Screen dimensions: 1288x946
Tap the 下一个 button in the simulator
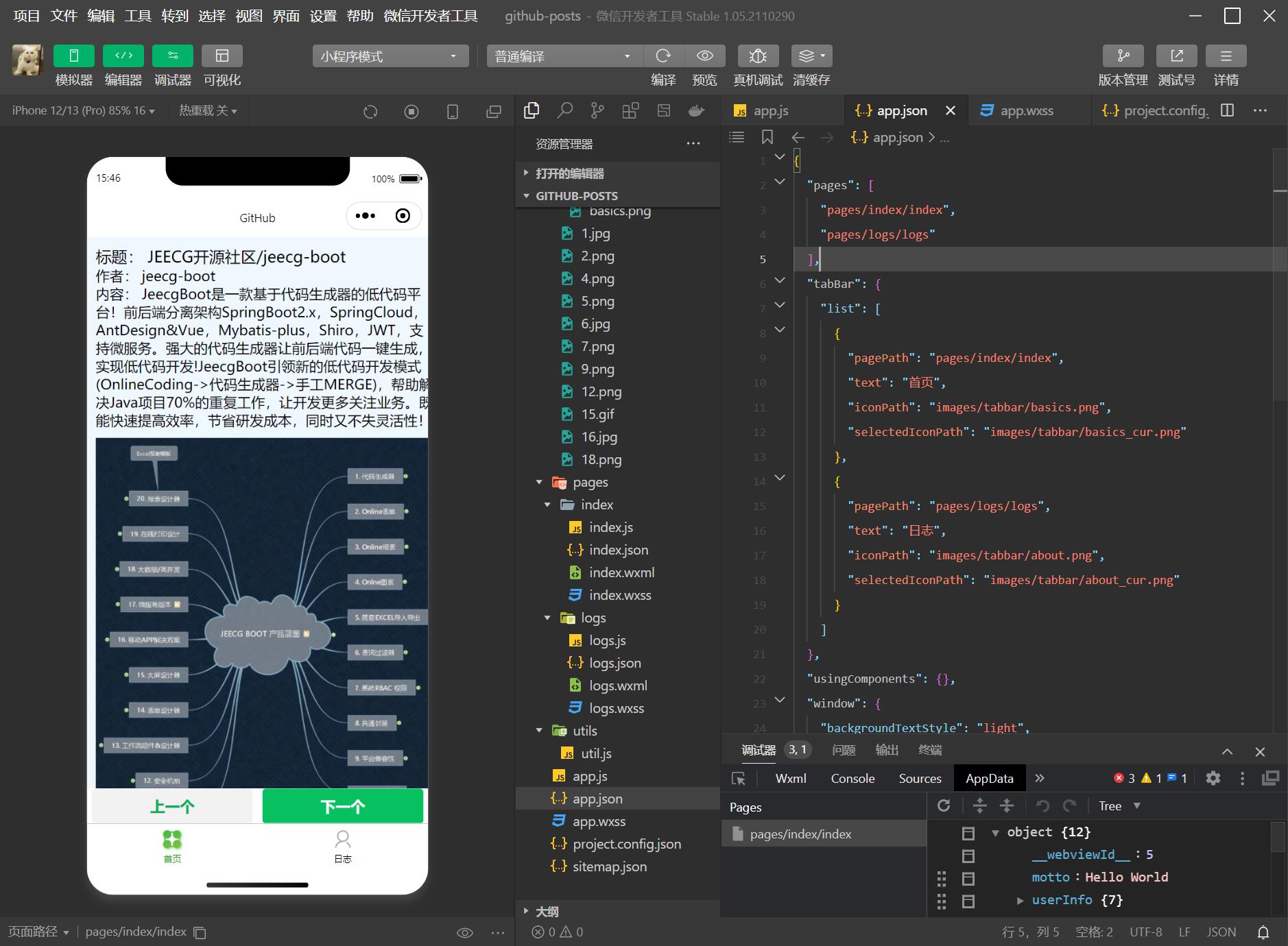[x=343, y=805]
